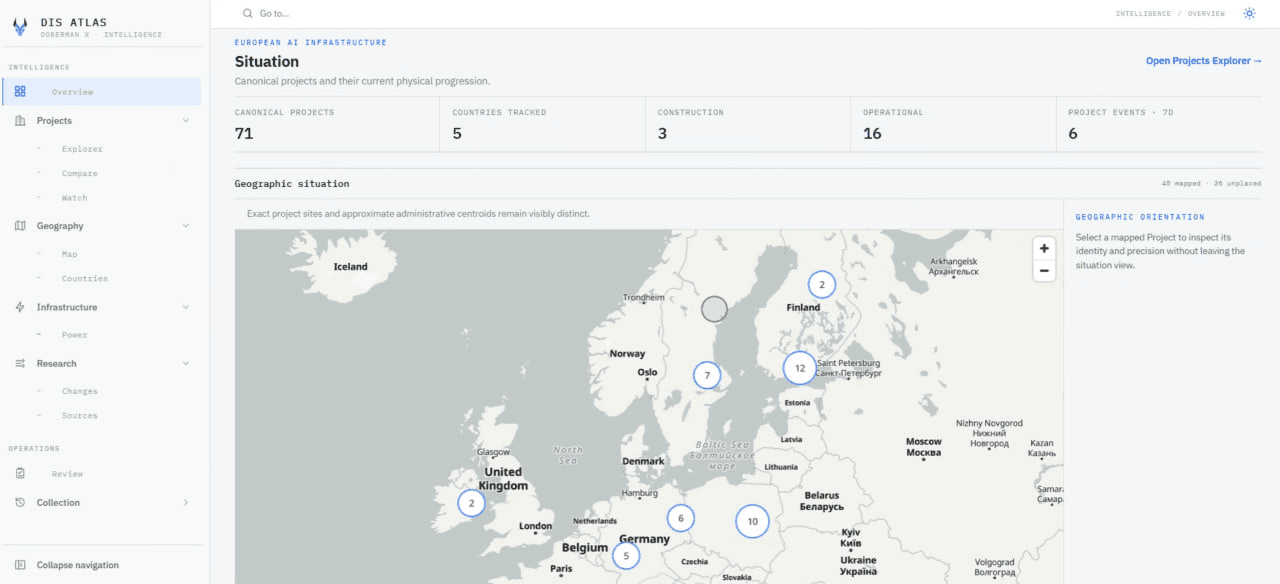Image resolution: width=1280 pixels, height=584 pixels.
Task: Select the cluster marker showing 6
Action: [681, 518]
